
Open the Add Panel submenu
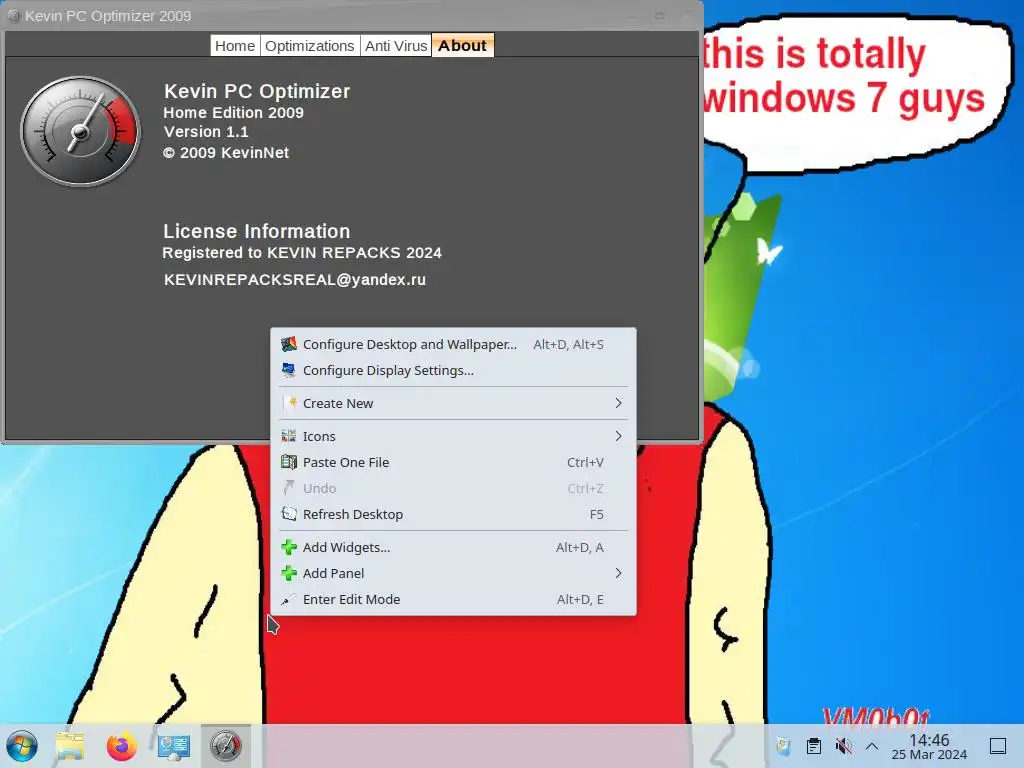[x=453, y=573]
